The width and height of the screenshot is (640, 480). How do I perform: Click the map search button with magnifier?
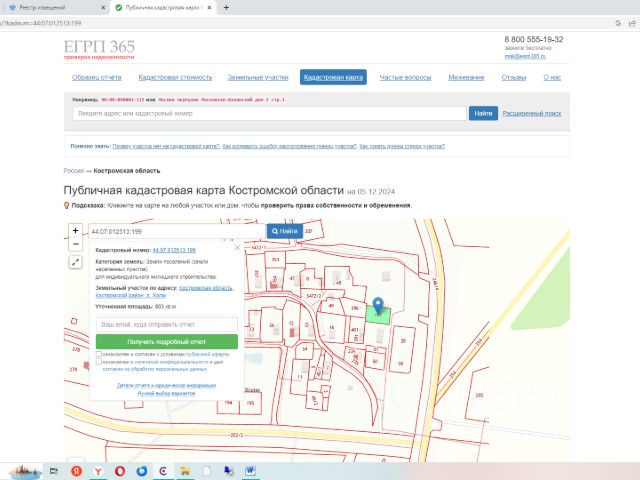coord(285,231)
